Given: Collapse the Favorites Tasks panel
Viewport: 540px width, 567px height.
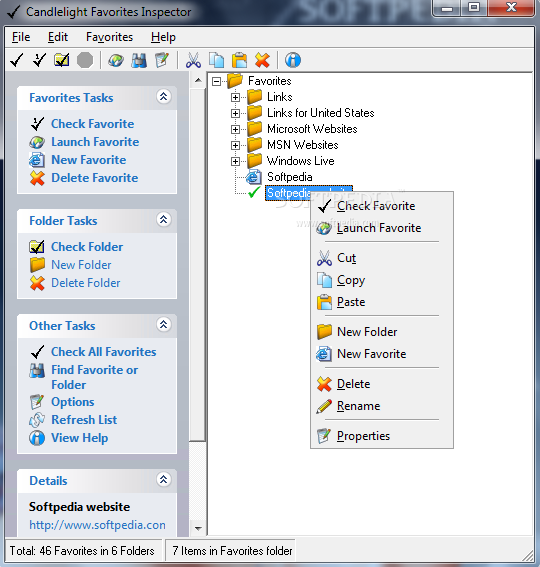Looking at the screenshot, I should click(x=163, y=97).
